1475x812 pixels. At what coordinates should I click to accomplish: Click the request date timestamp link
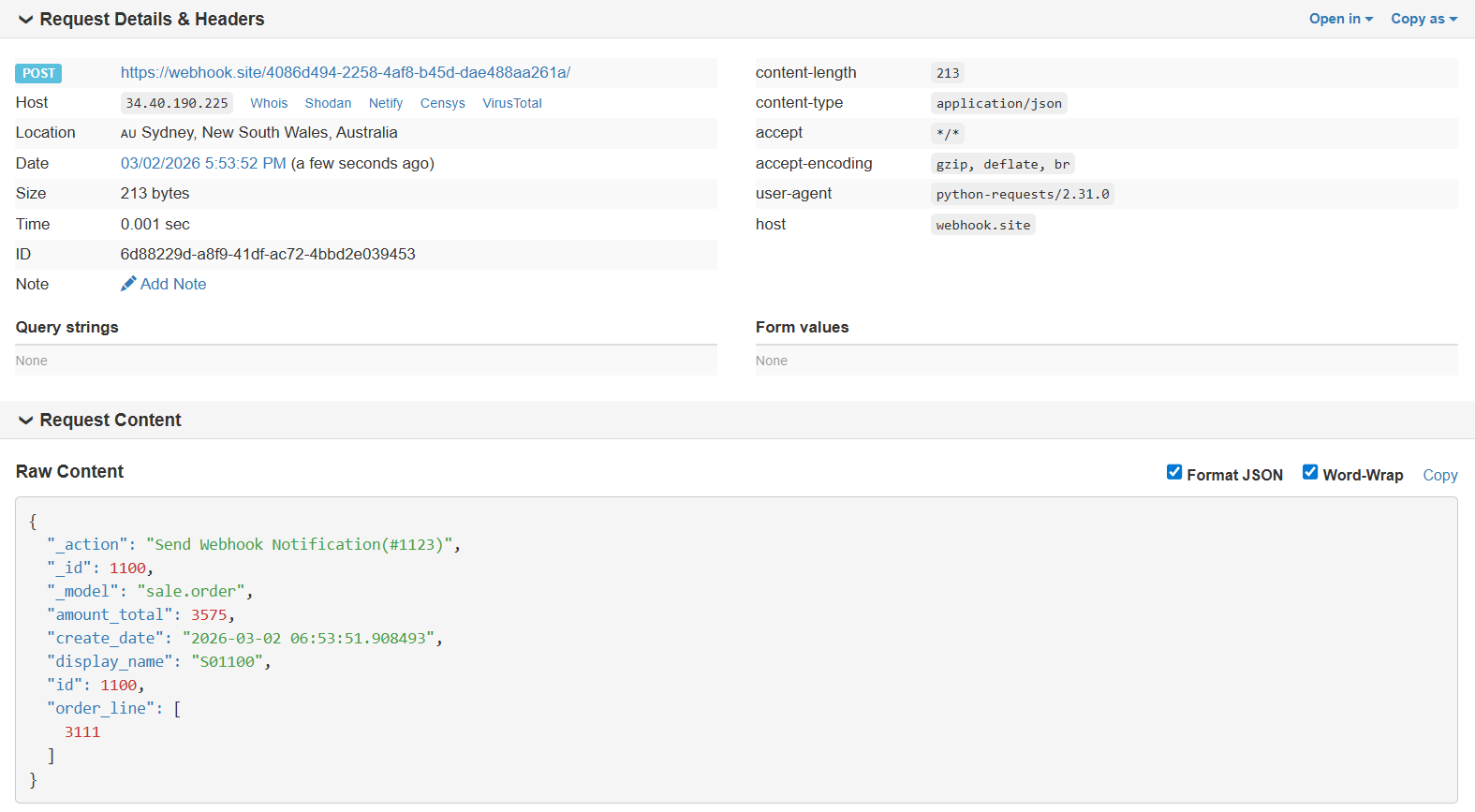[x=203, y=163]
